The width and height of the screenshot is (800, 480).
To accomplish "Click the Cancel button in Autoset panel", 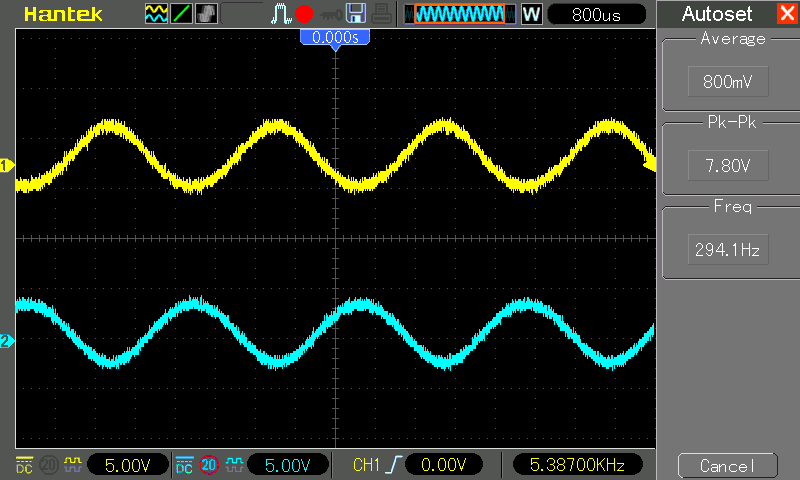I will click(728, 466).
